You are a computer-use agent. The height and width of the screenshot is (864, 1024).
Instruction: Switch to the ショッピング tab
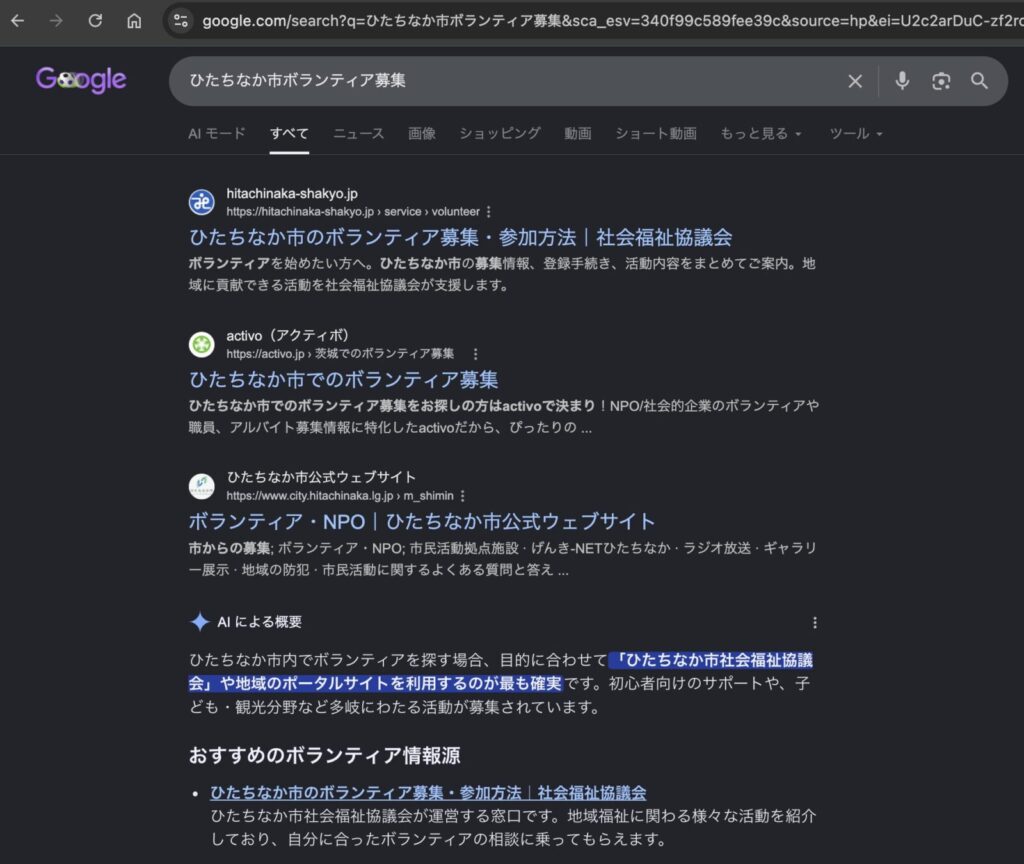coord(500,133)
